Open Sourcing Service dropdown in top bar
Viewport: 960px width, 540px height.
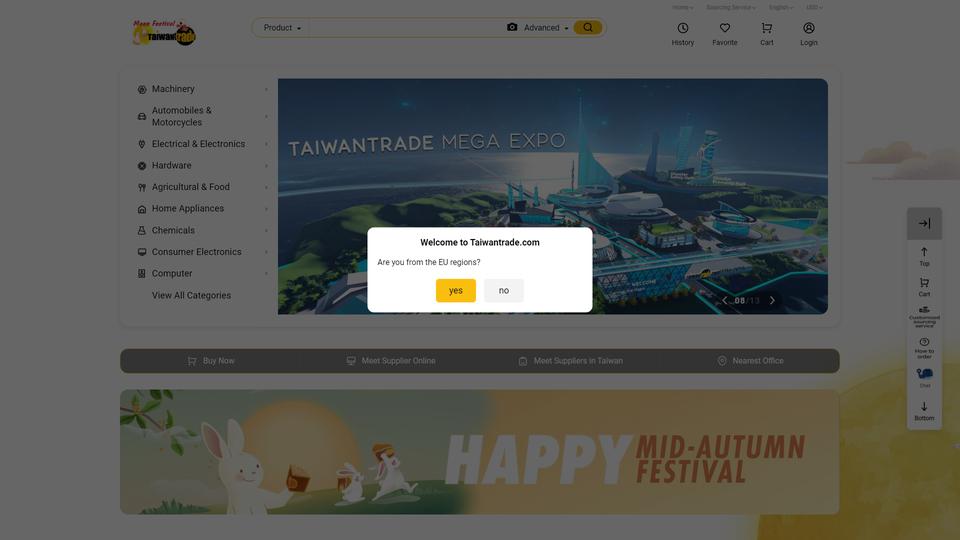[x=730, y=7]
